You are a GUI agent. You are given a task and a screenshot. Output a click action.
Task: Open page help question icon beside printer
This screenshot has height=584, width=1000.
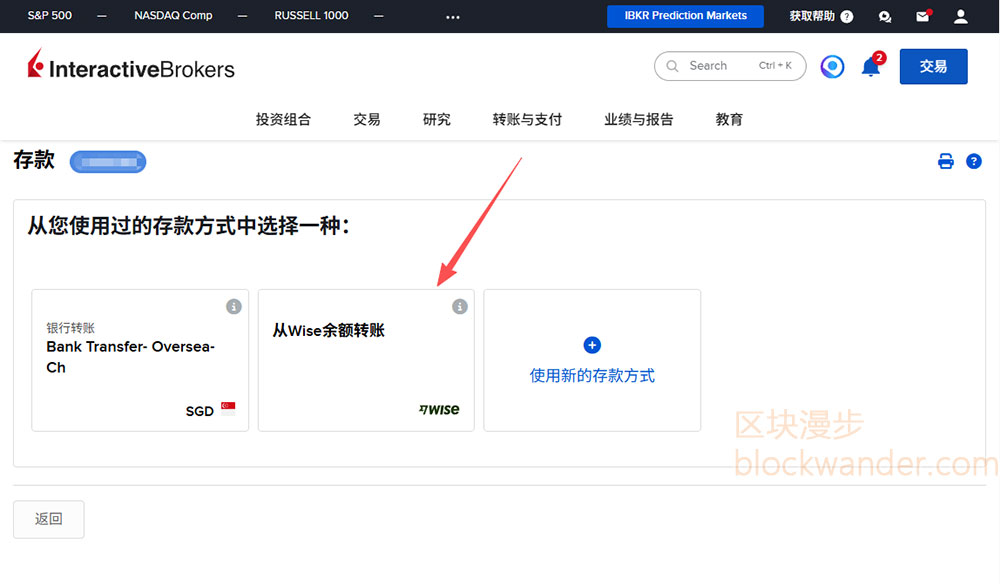[x=974, y=161]
